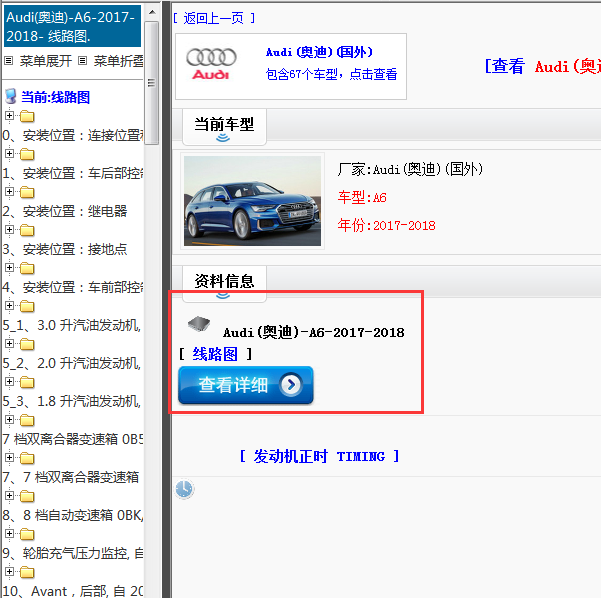This screenshot has width=601, height=598.
Task: Click the clock icon under engine timing
Action: pos(184,489)
